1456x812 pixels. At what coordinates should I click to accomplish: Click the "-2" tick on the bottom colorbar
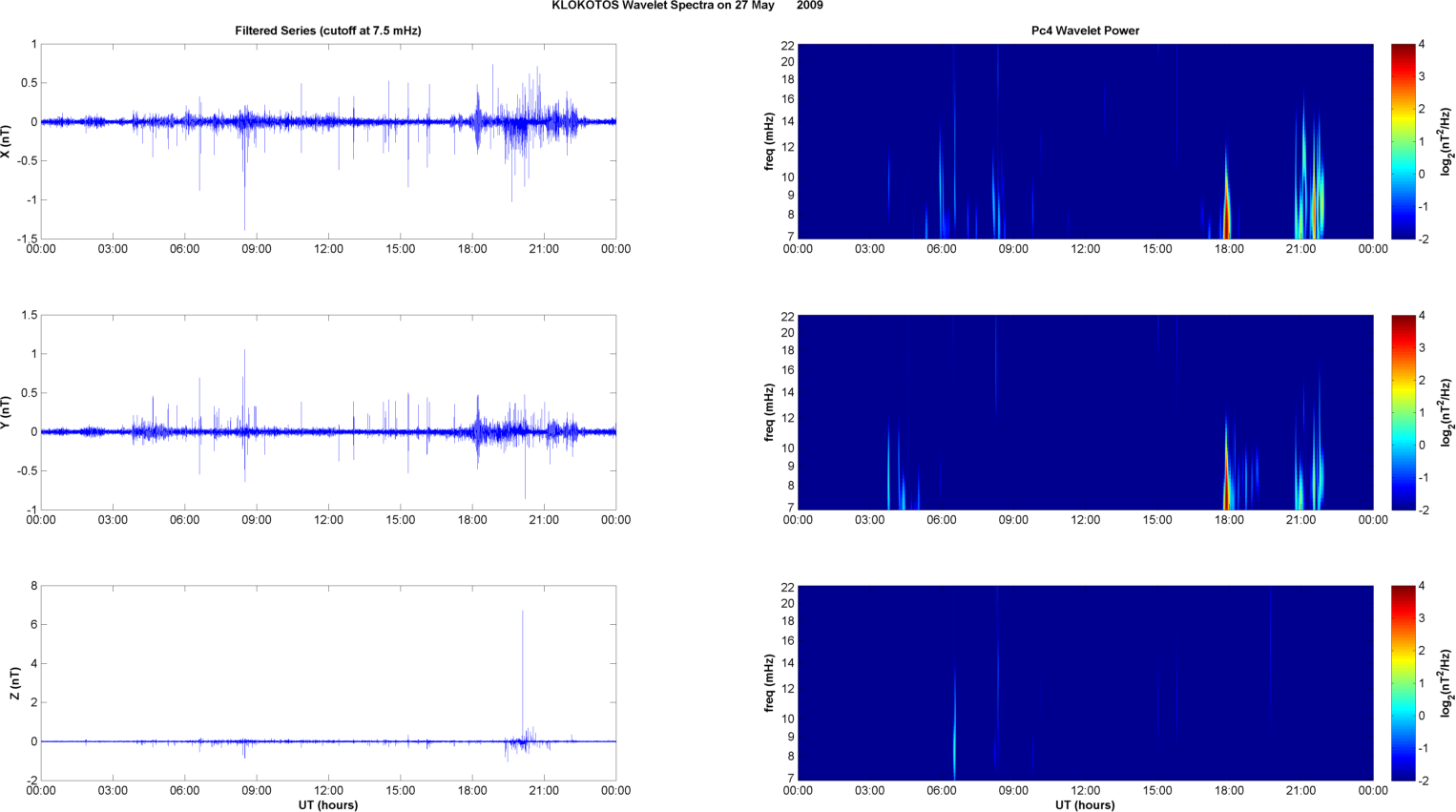pos(1422,781)
